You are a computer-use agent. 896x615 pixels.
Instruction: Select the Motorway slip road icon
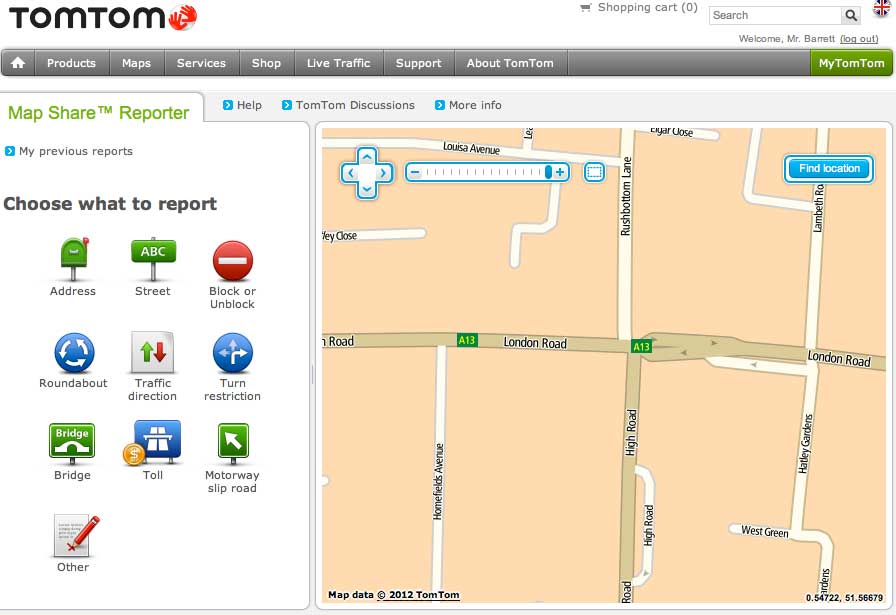pos(233,444)
